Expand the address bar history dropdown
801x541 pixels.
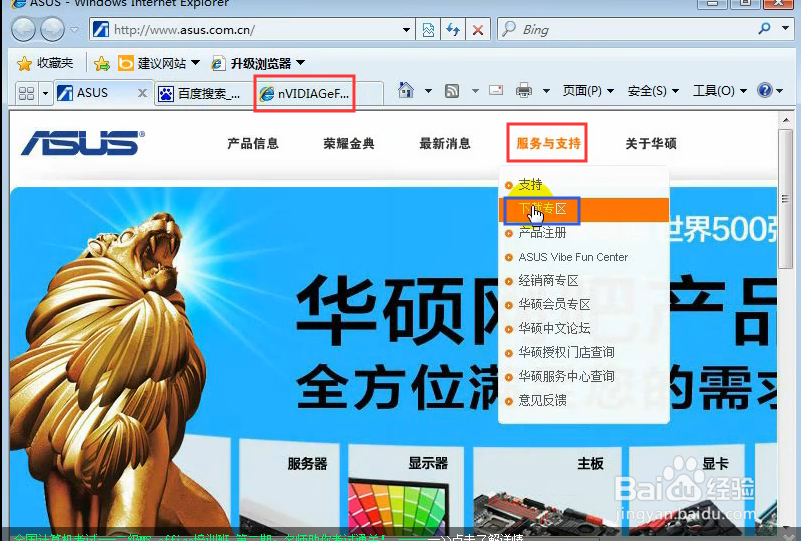tap(406, 30)
